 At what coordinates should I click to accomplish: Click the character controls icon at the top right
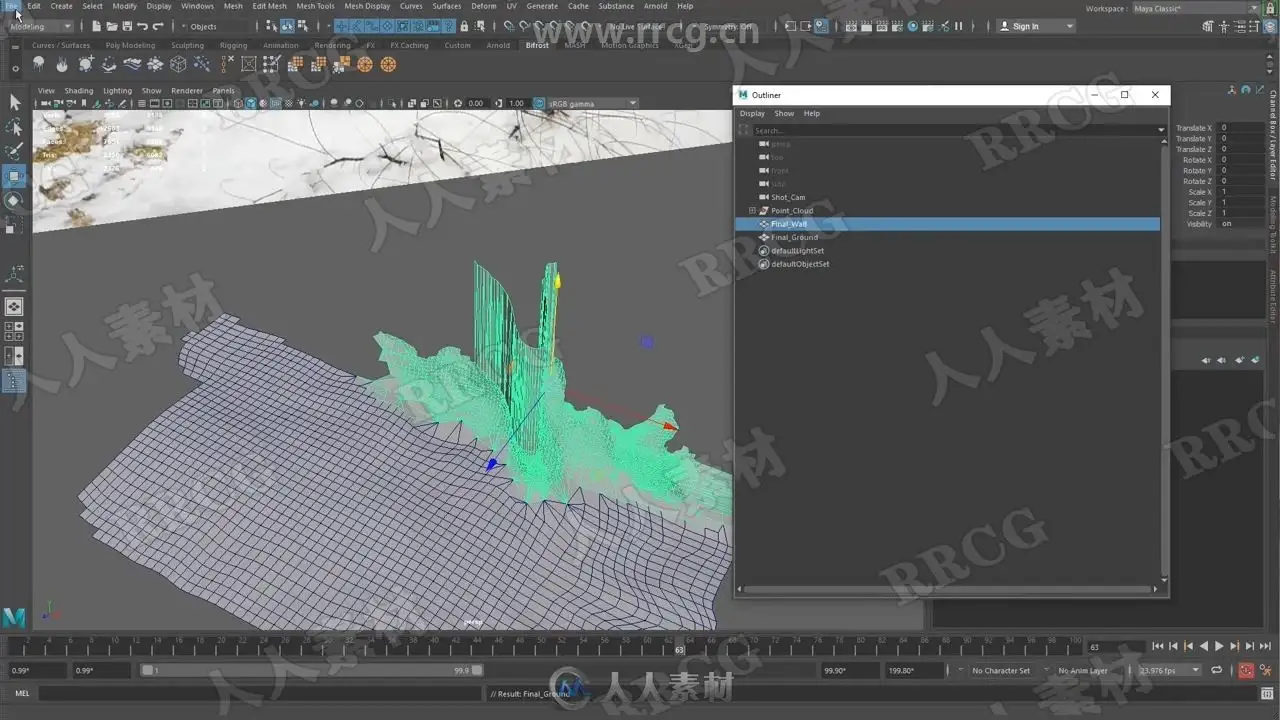point(1224,26)
